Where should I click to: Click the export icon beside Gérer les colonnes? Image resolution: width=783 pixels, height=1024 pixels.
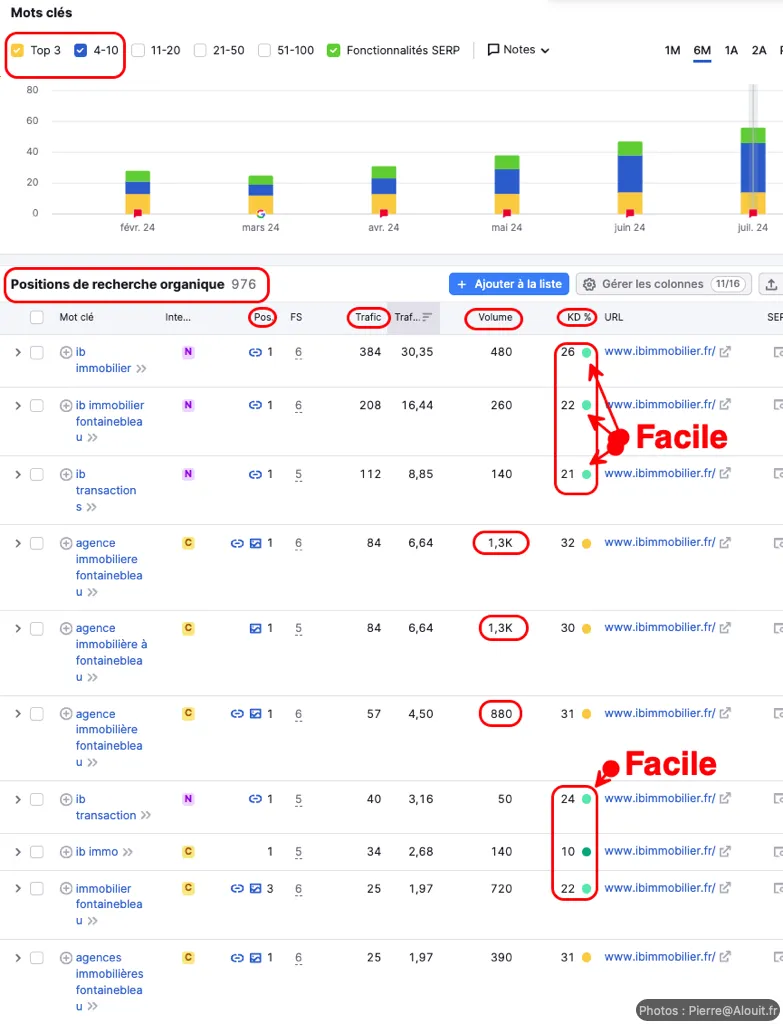pyautogui.click(x=770, y=284)
